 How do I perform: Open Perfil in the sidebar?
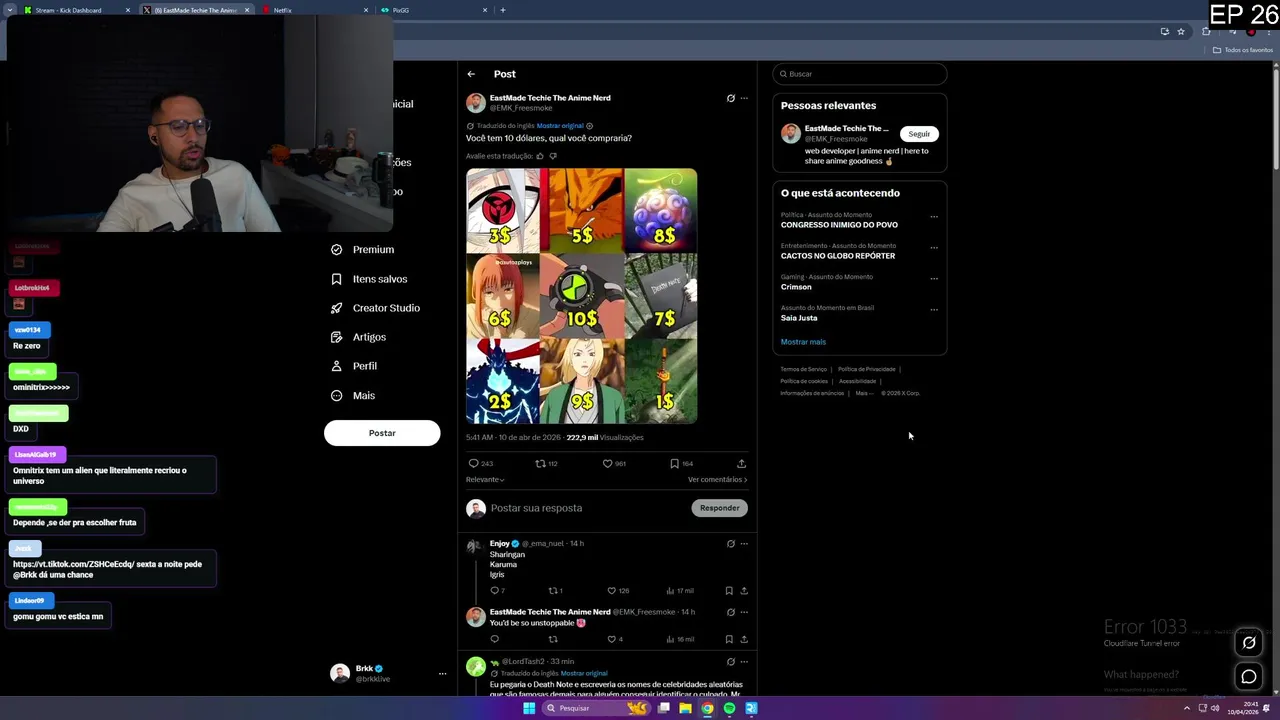(354, 366)
